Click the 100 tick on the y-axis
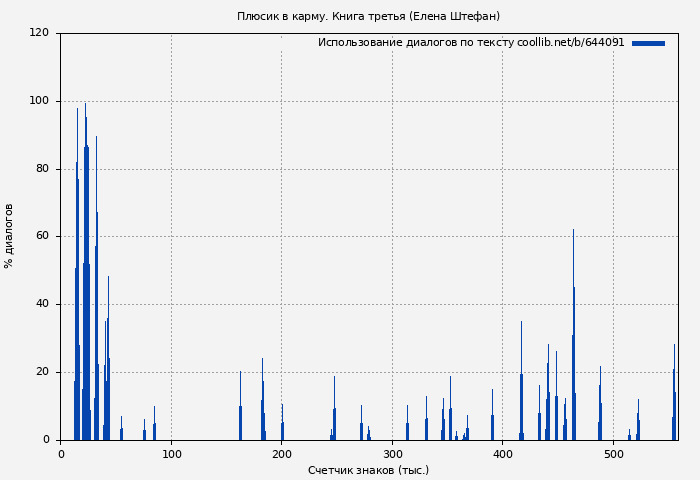The image size is (700, 480). [39, 101]
